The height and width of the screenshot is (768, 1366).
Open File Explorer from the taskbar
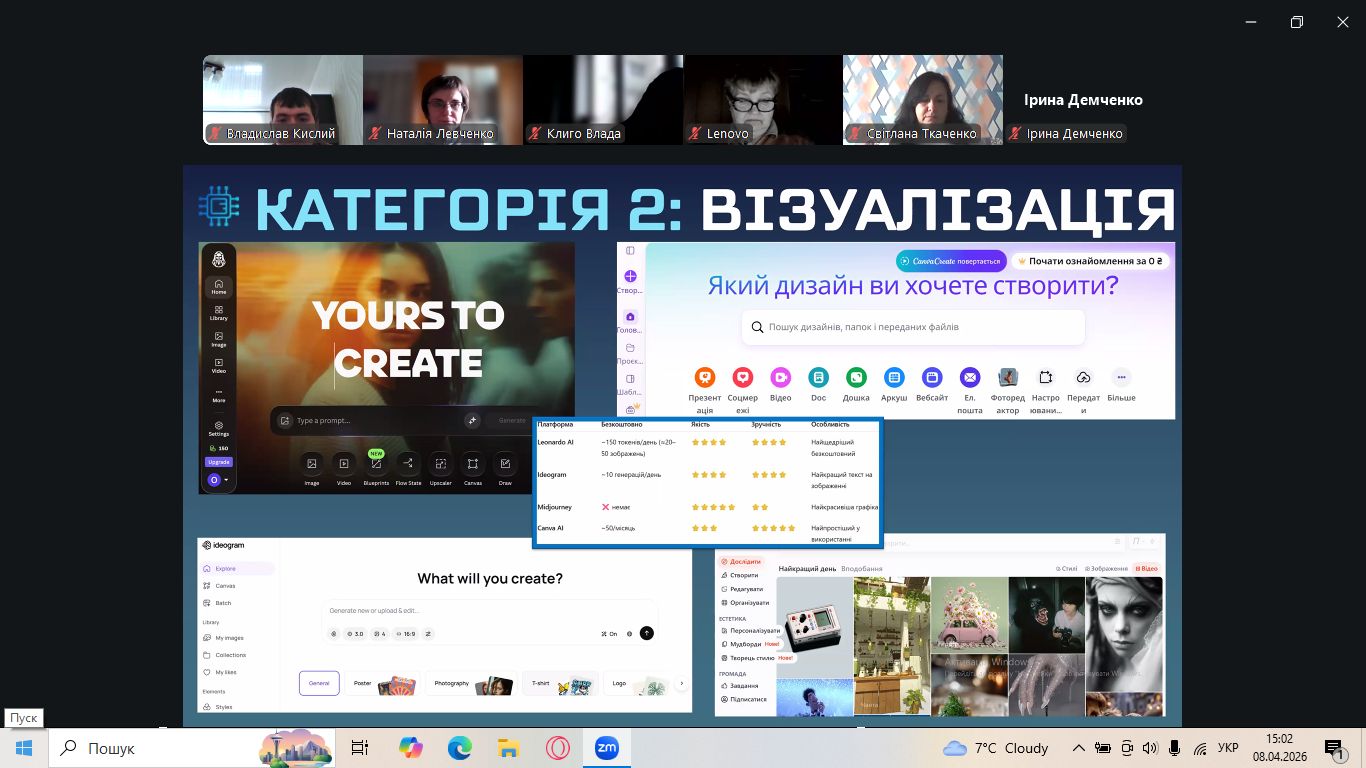pyautogui.click(x=508, y=748)
